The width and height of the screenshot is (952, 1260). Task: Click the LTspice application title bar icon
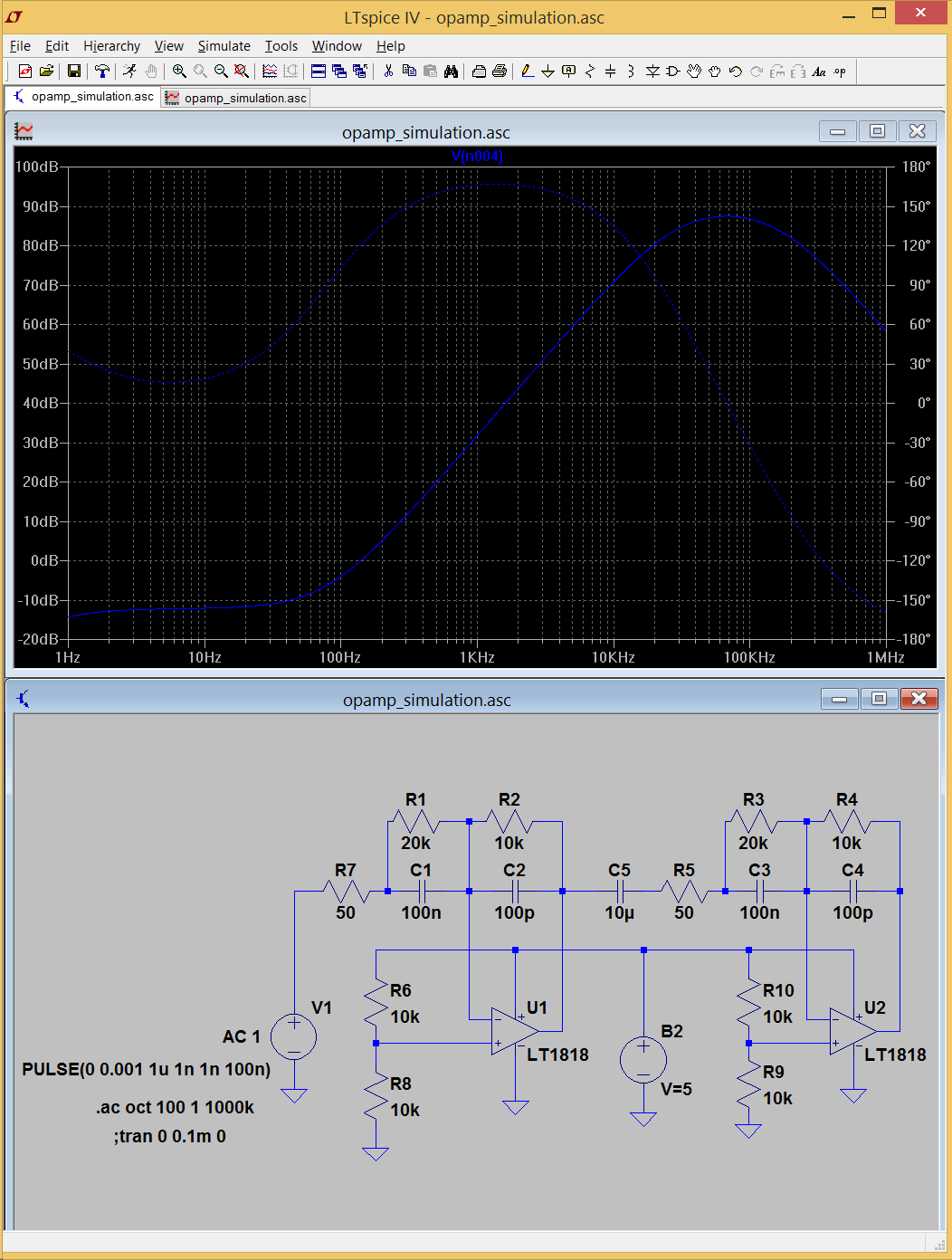click(14, 16)
